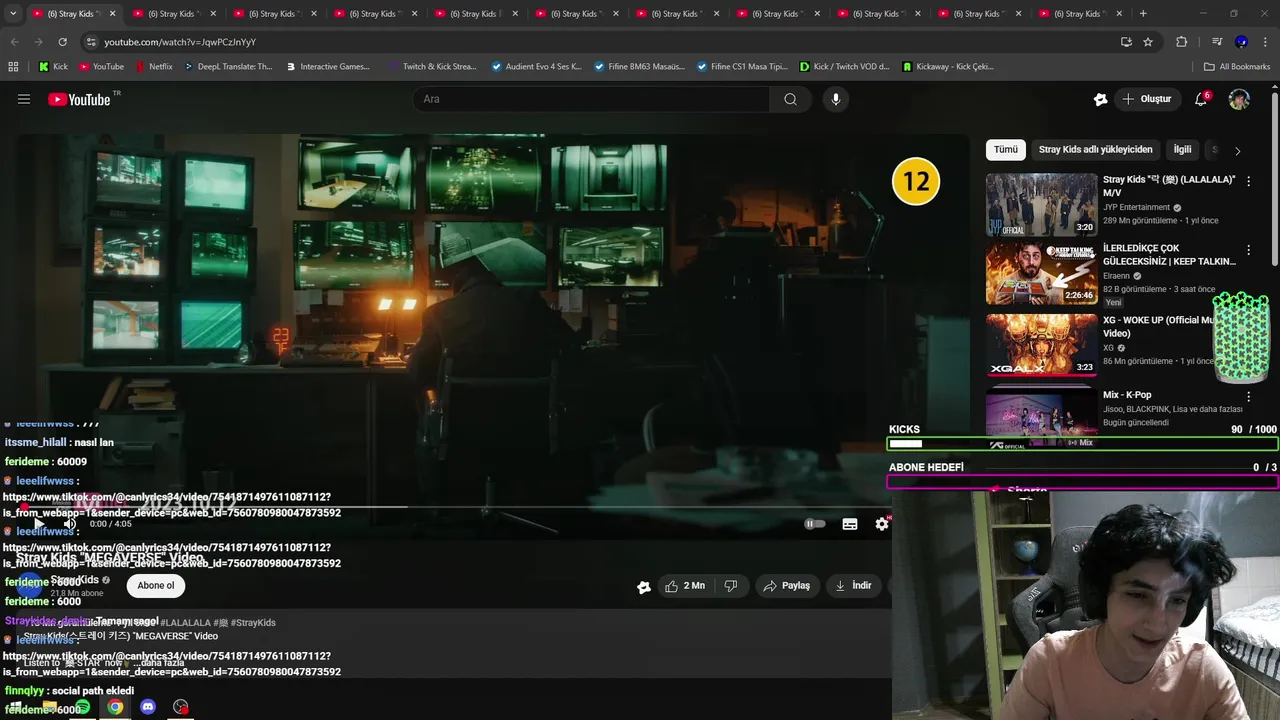Image resolution: width=1280 pixels, height=720 pixels.
Task: Mute the video volume
Action: coord(70,524)
